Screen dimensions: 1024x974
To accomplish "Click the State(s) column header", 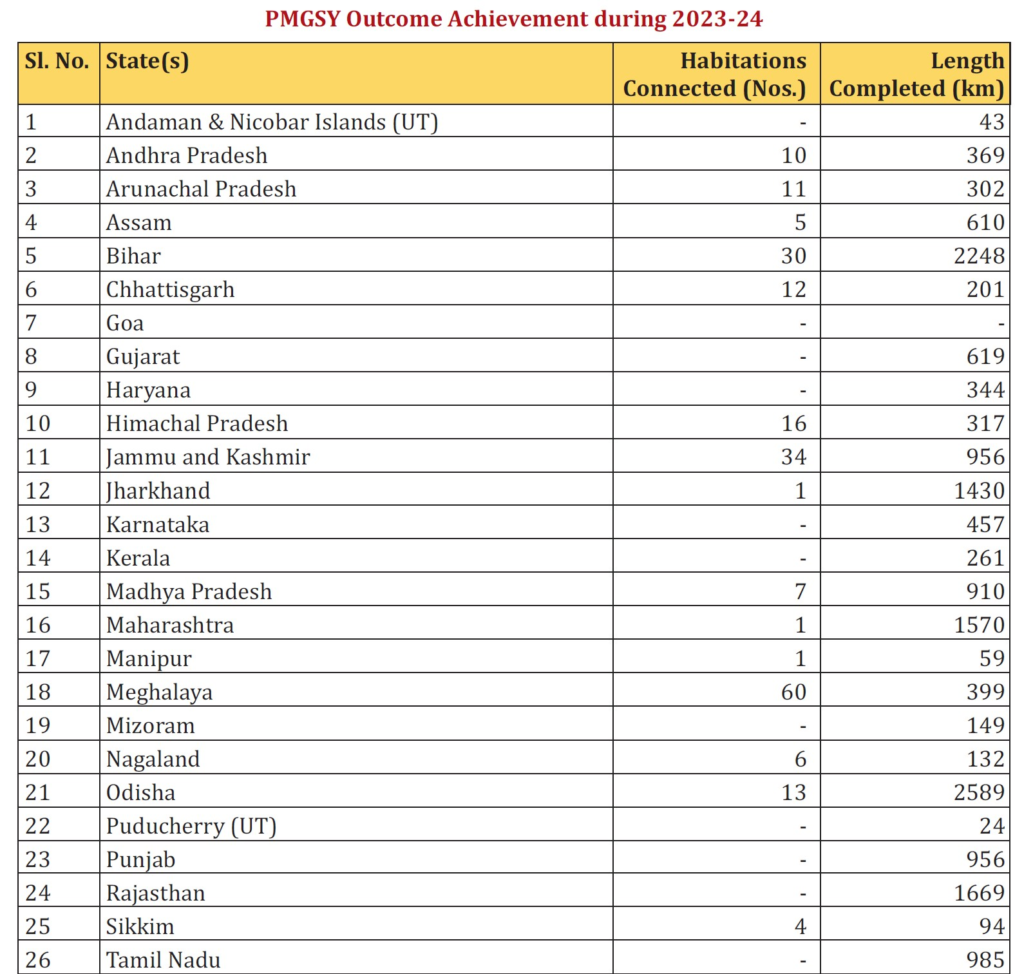I will click(148, 61).
